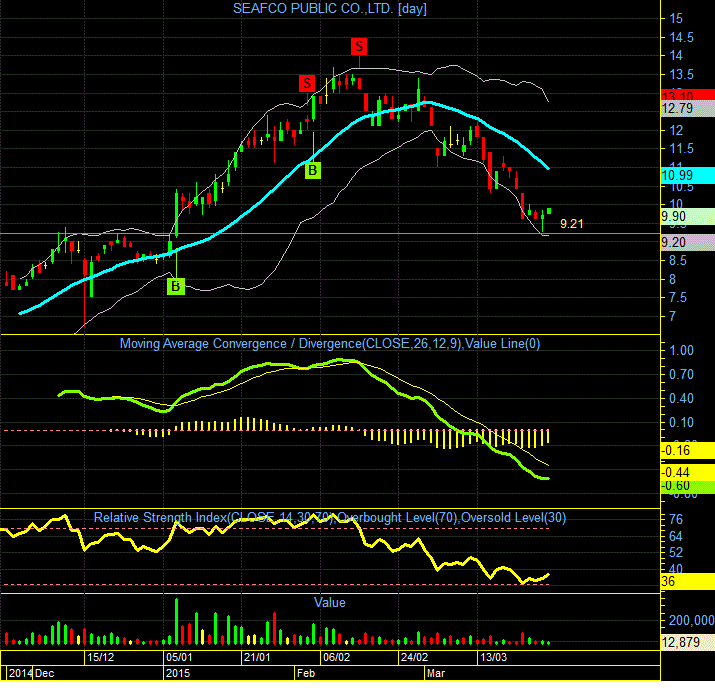
Task: Click the Value volume panel label
Action: point(330,602)
